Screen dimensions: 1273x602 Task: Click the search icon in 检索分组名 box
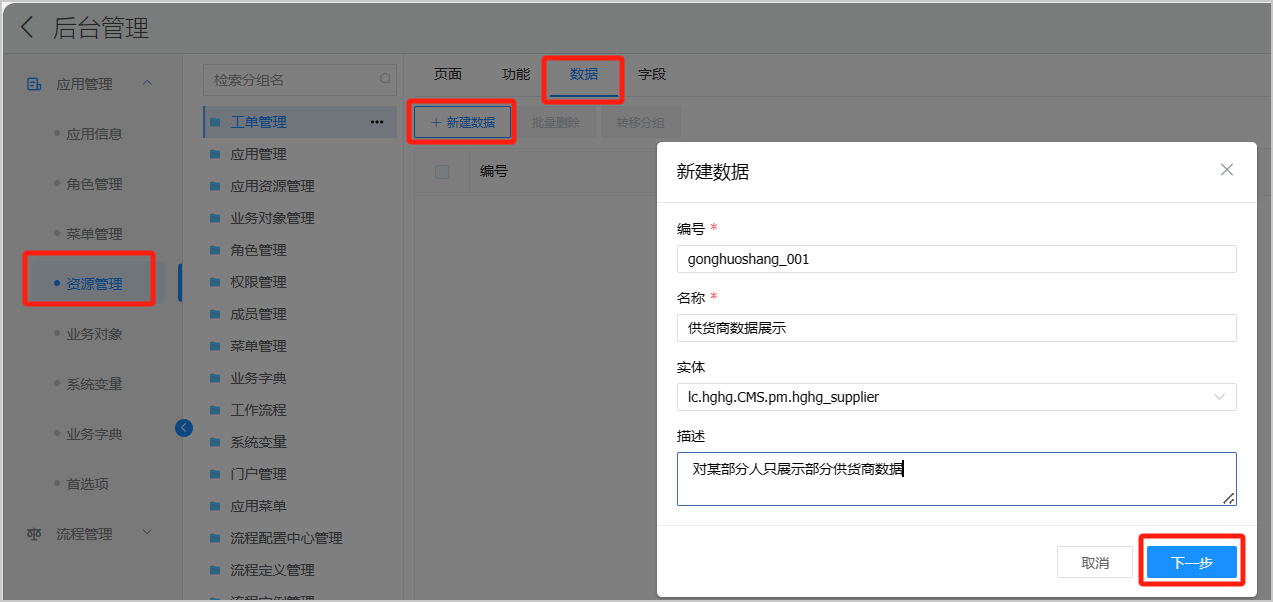(x=385, y=80)
